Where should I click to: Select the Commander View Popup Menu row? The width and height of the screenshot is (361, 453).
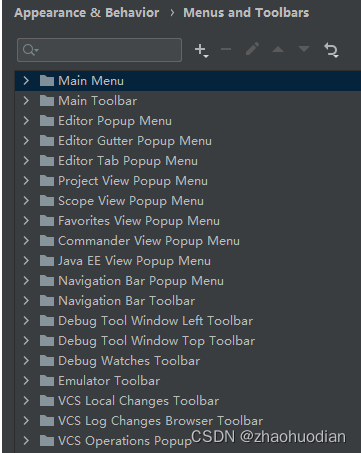click(188, 241)
